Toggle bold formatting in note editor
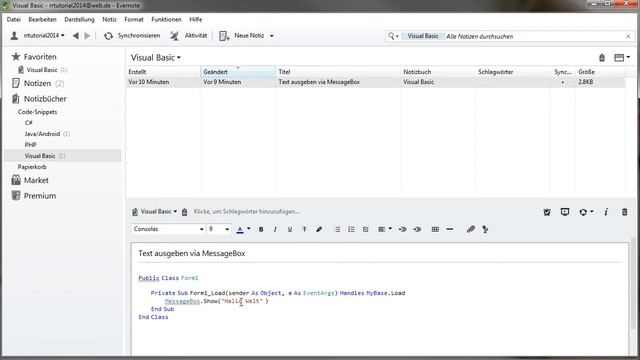640x360 pixels. tap(261, 229)
